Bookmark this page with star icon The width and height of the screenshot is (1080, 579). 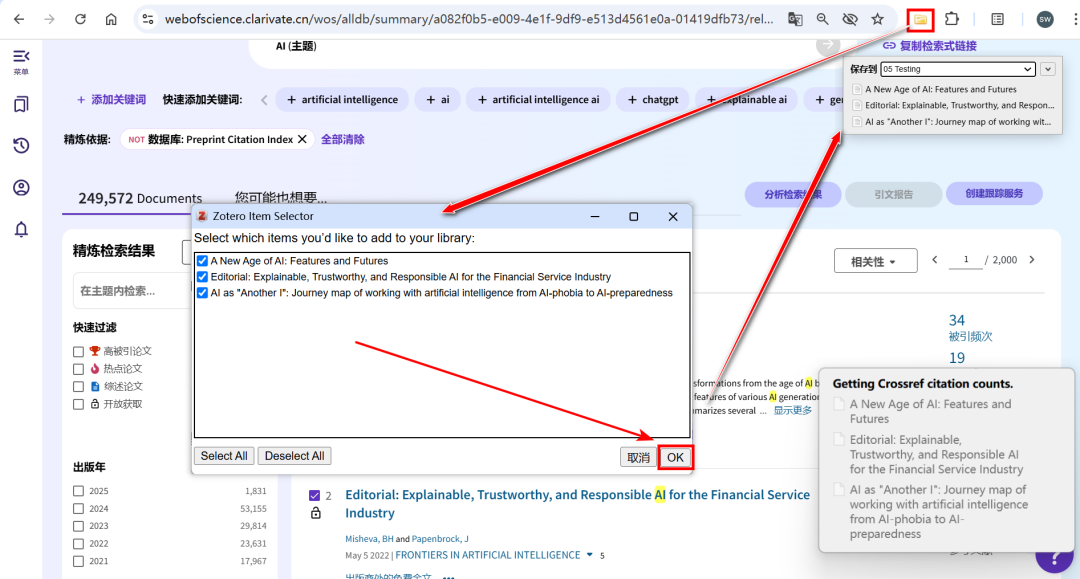pos(877,19)
